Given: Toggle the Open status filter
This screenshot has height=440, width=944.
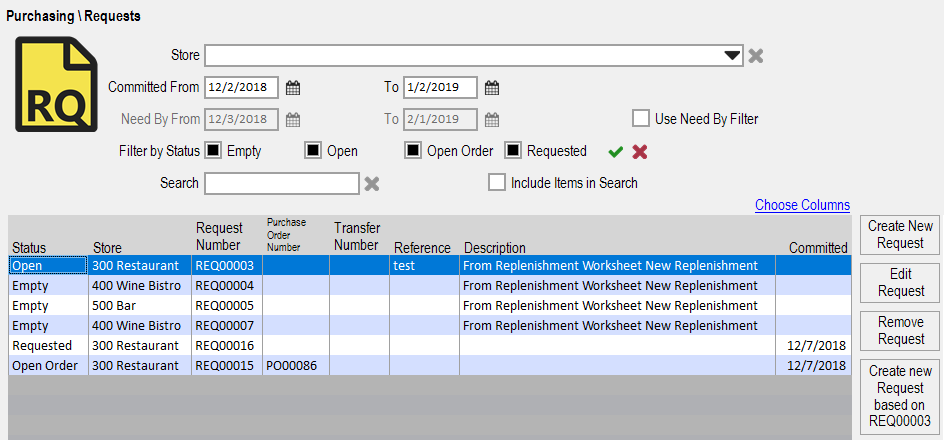Looking at the screenshot, I should tap(312, 151).
